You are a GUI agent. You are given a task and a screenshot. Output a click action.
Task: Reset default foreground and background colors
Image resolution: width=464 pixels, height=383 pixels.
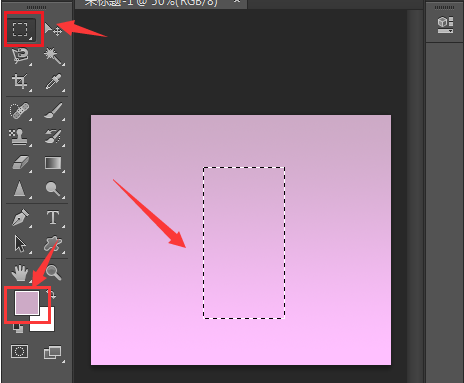pyautogui.click(x=18, y=328)
